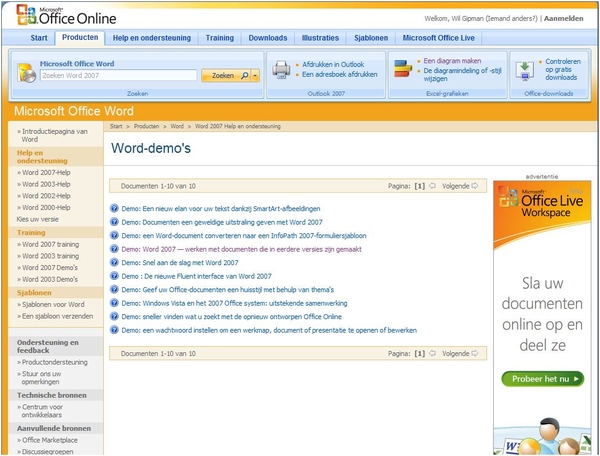Click the Office Online logo
This screenshot has height=456, width=600.
coord(66,15)
